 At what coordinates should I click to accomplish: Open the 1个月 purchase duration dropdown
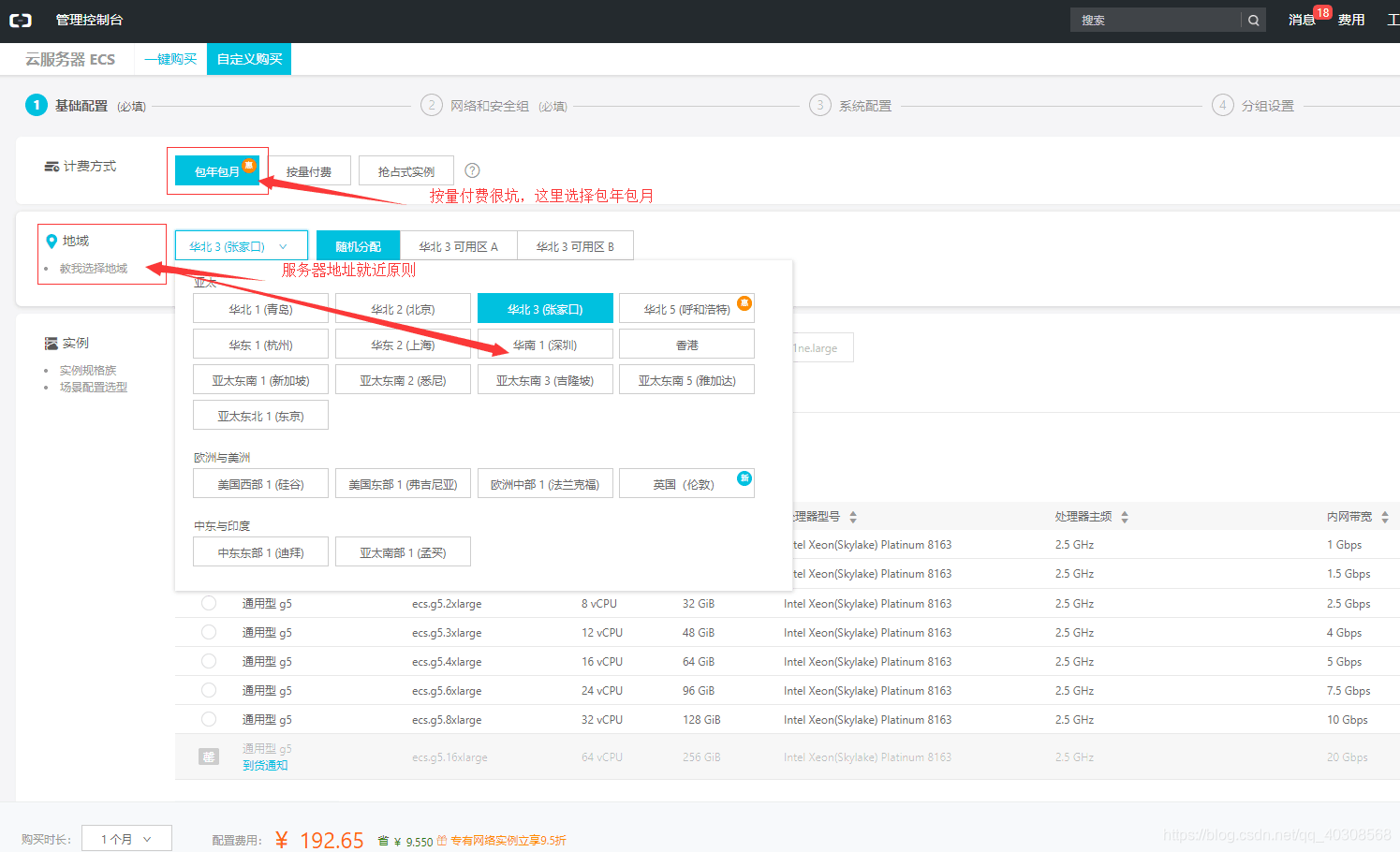(x=126, y=839)
